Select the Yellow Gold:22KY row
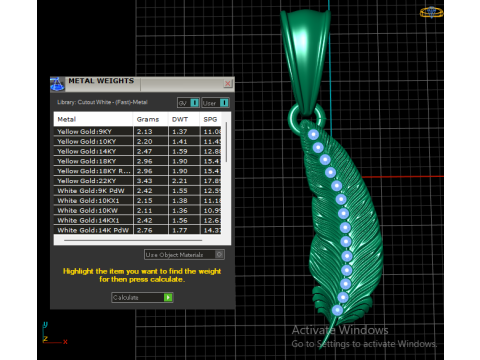This screenshot has height=360, width=480. 137,181
